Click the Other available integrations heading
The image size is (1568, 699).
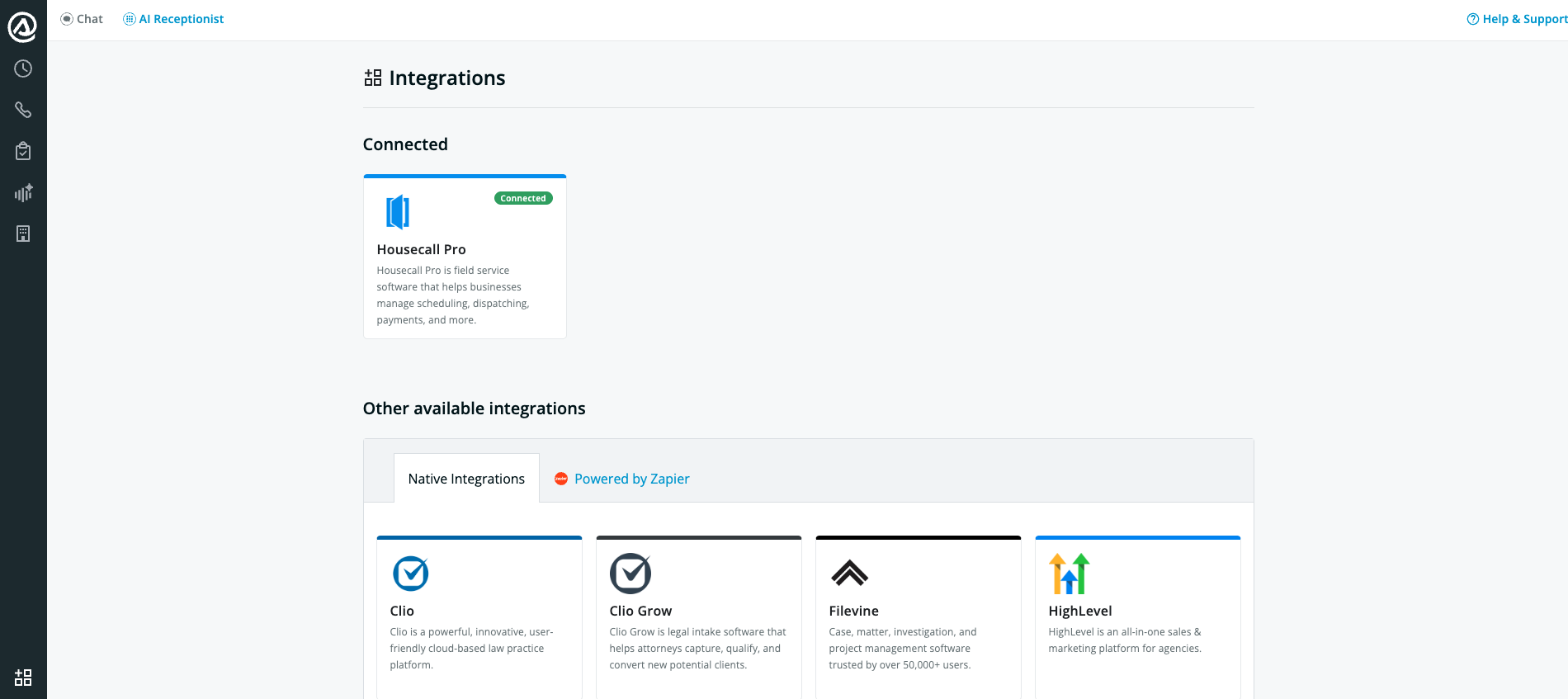(474, 409)
